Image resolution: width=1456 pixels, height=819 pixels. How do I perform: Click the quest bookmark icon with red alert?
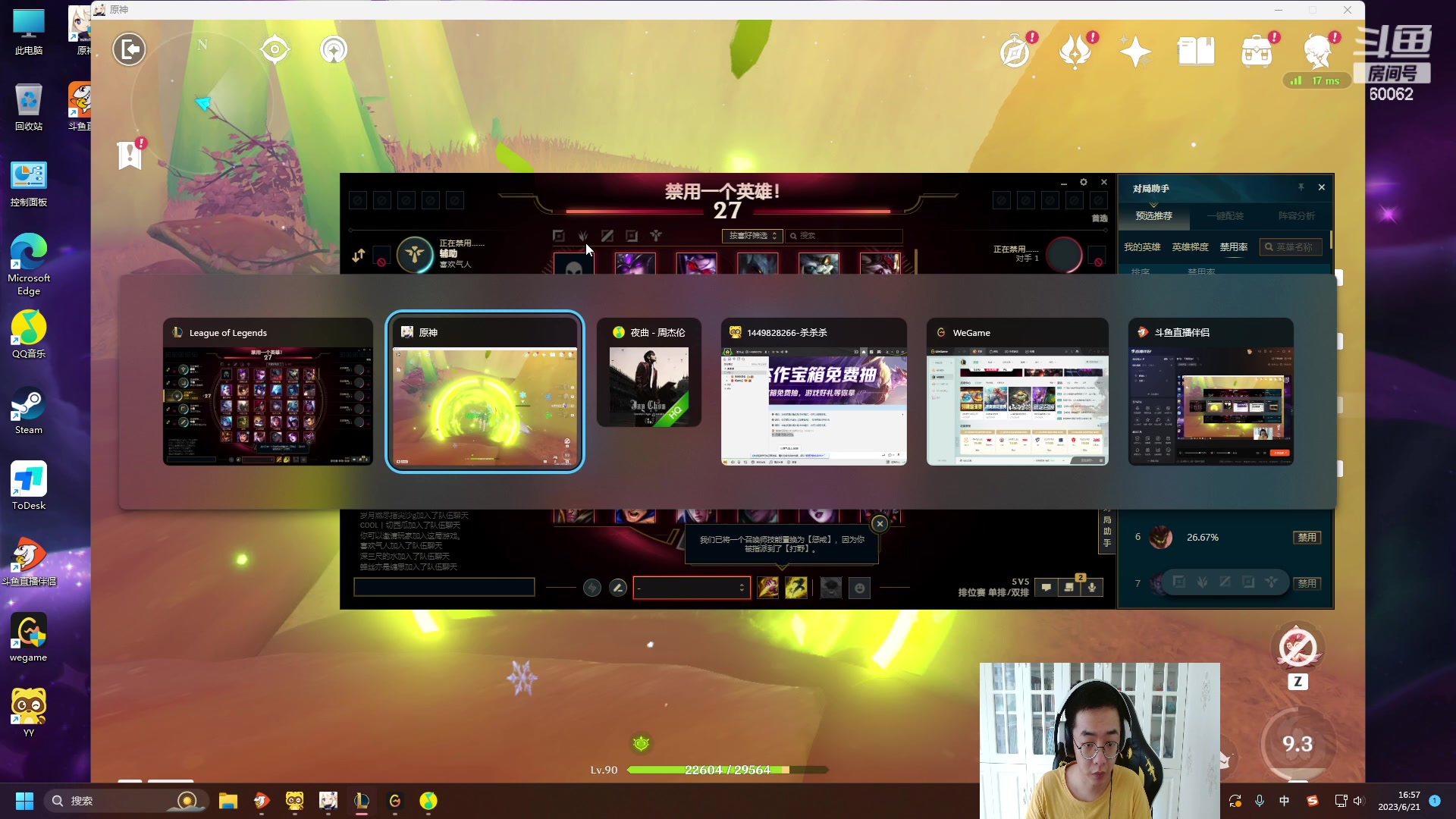point(130,155)
